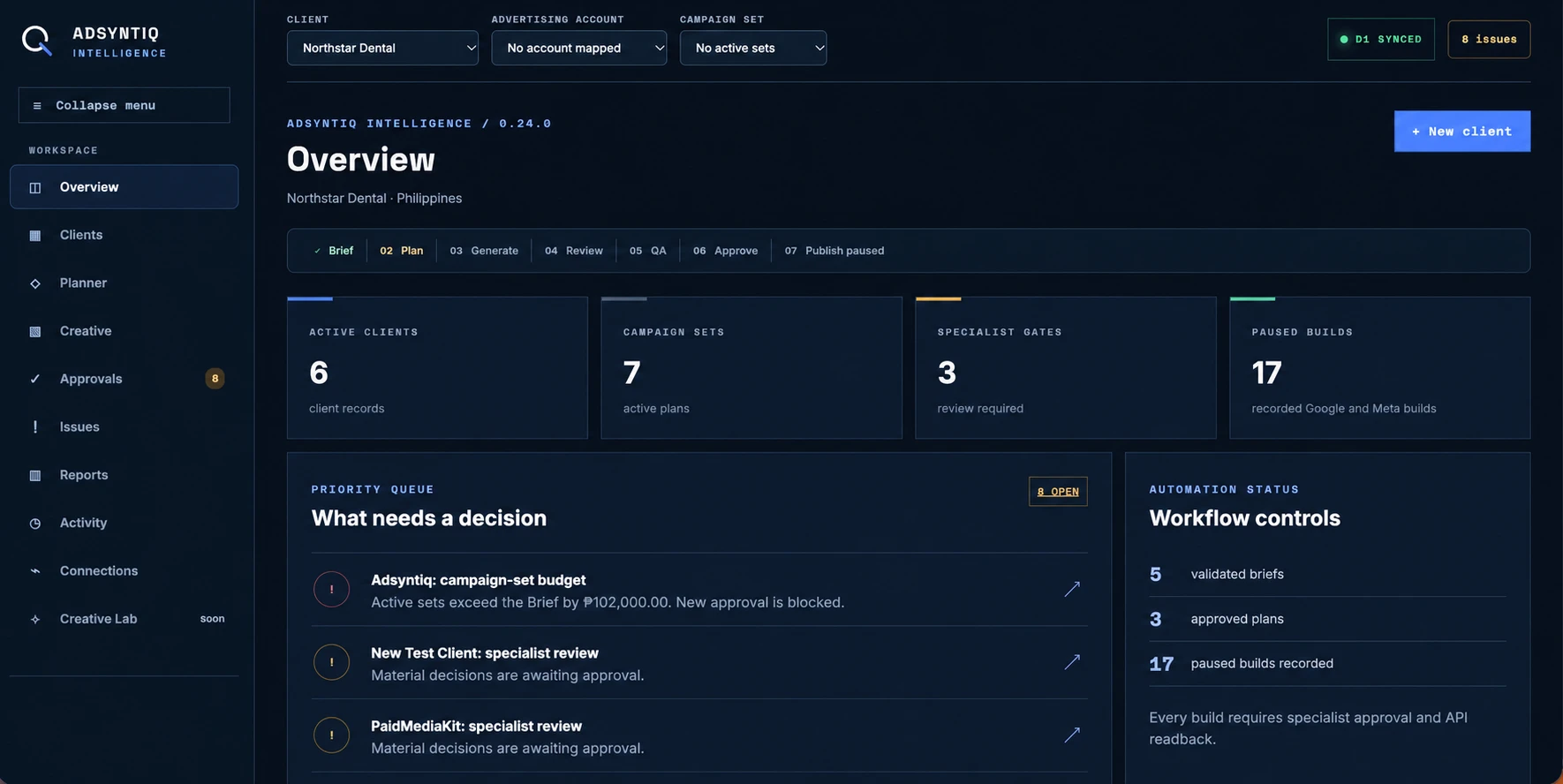Image resolution: width=1563 pixels, height=784 pixels.
Task: Click the Creative Lab sparkle icon
Action: pos(35,619)
